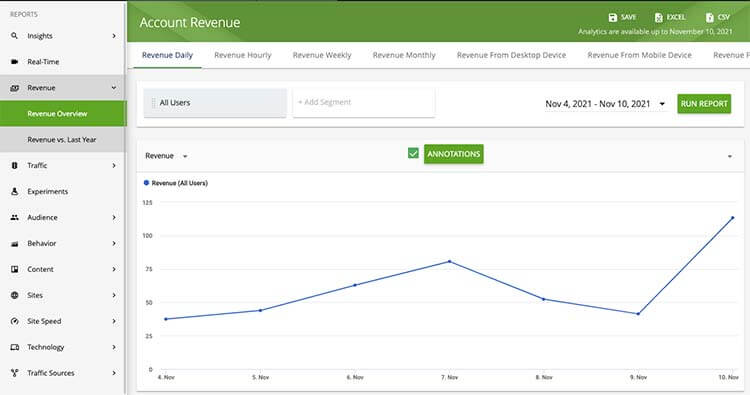Click the 'Nov 4, 2021 - Nov 10, 2021' date text
Viewport: 750px width, 395px height.
[598, 104]
